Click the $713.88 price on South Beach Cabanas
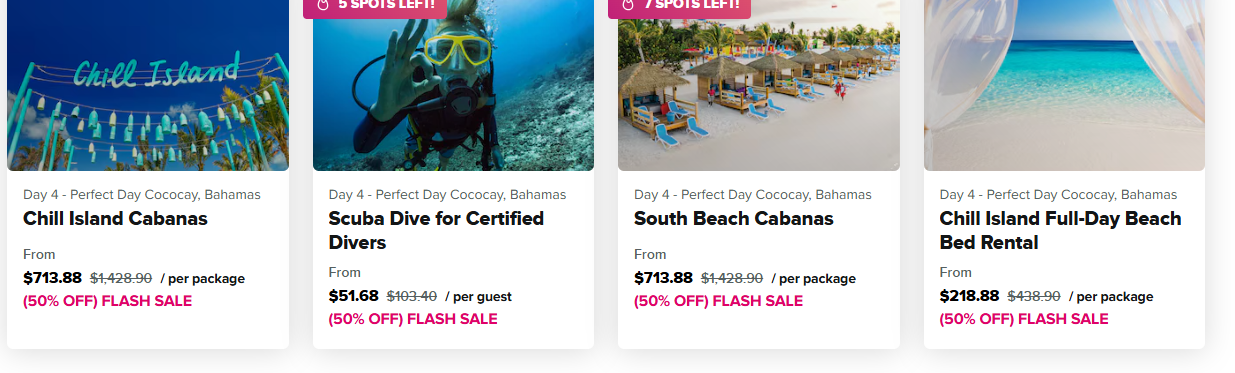Image resolution: width=1235 pixels, height=373 pixels. [663, 278]
